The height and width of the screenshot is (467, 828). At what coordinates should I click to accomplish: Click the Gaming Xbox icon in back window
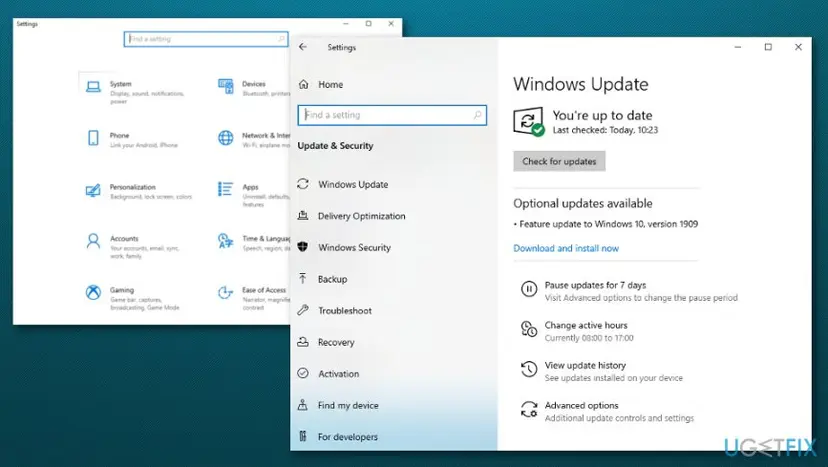pyautogui.click(x=93, y=292)
